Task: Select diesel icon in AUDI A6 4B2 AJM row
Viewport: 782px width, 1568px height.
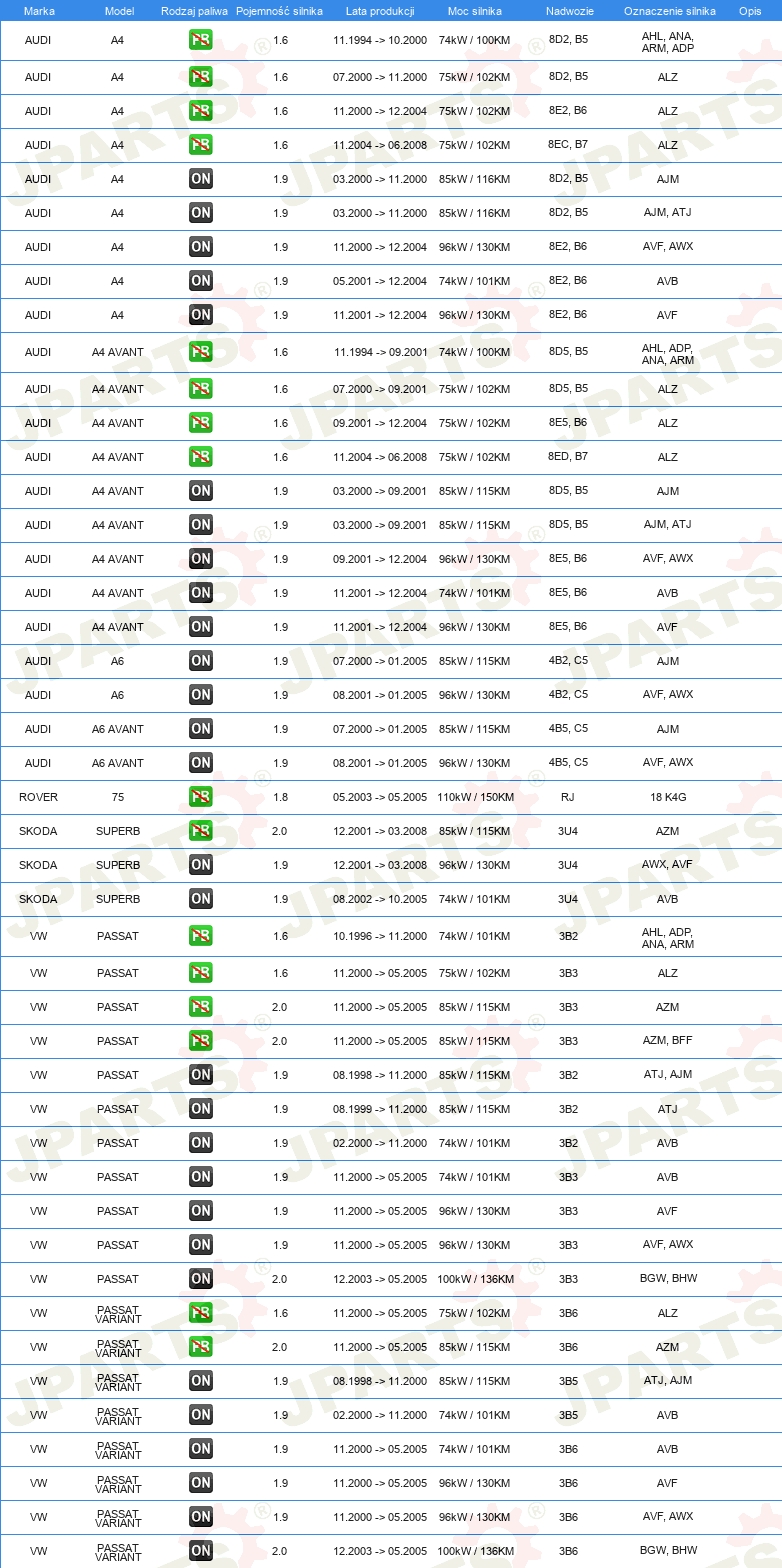Action: (201, 661)
